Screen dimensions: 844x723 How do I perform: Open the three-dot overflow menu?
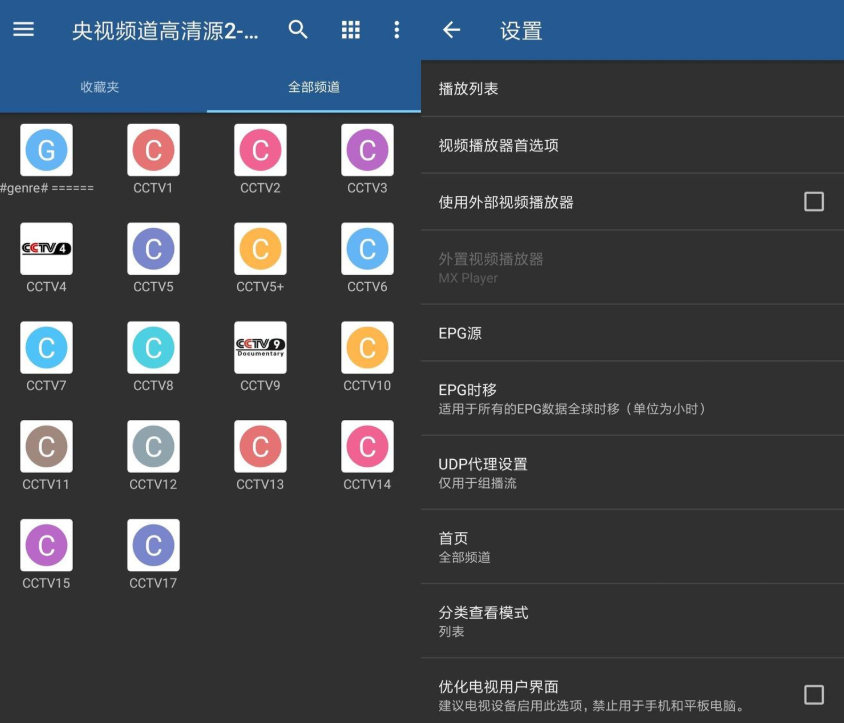[x=397, y=30]
